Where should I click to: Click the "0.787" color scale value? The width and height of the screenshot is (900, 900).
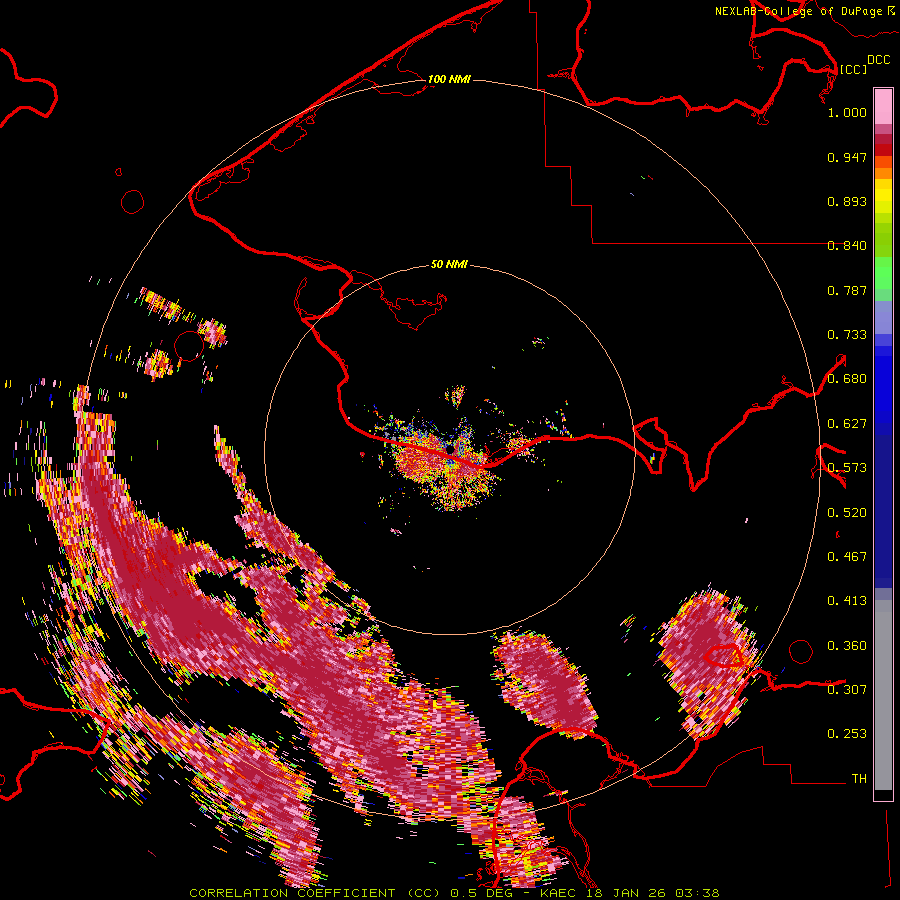point(847,290)
